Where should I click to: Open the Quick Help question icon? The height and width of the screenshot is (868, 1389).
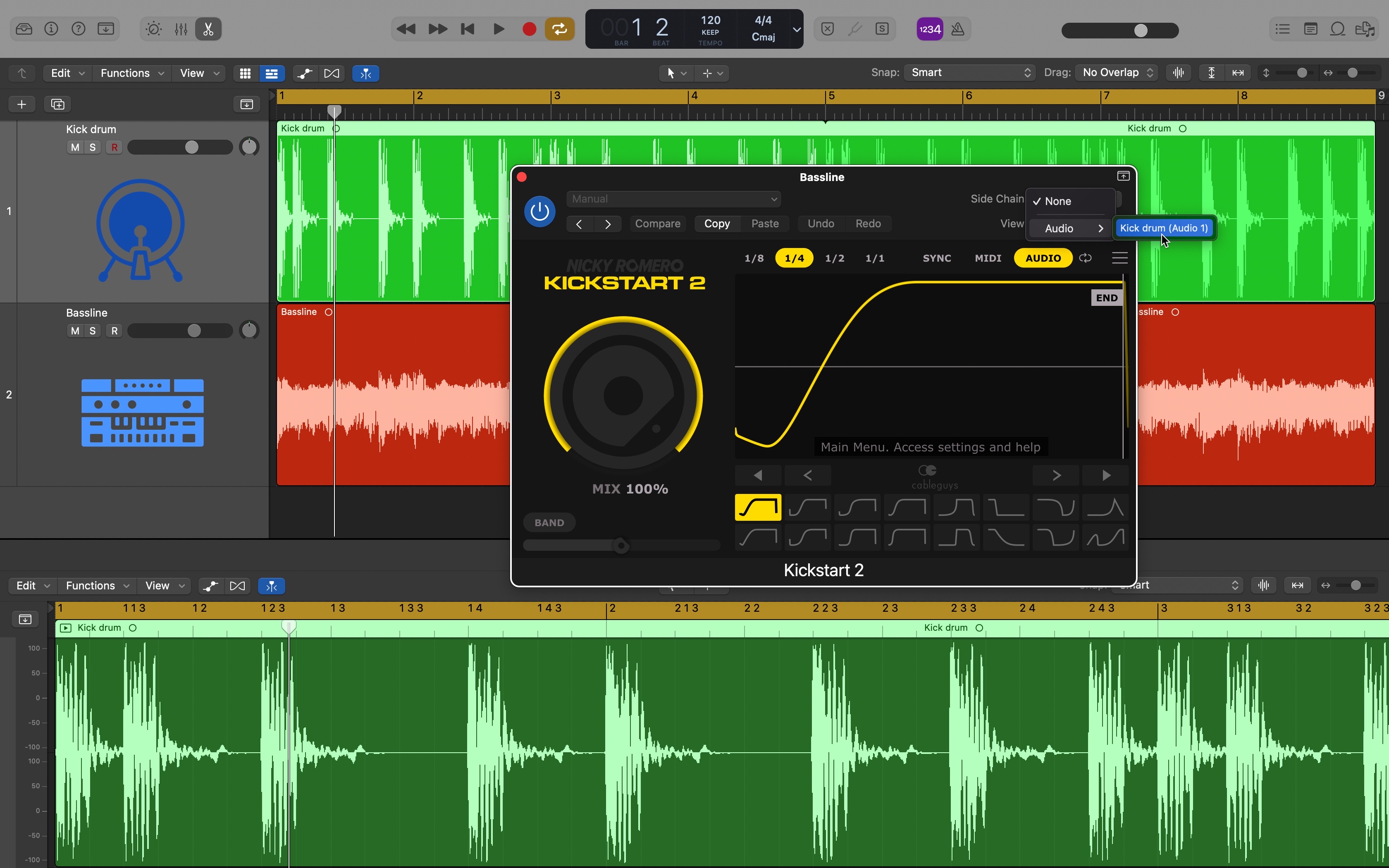(79, 29)
